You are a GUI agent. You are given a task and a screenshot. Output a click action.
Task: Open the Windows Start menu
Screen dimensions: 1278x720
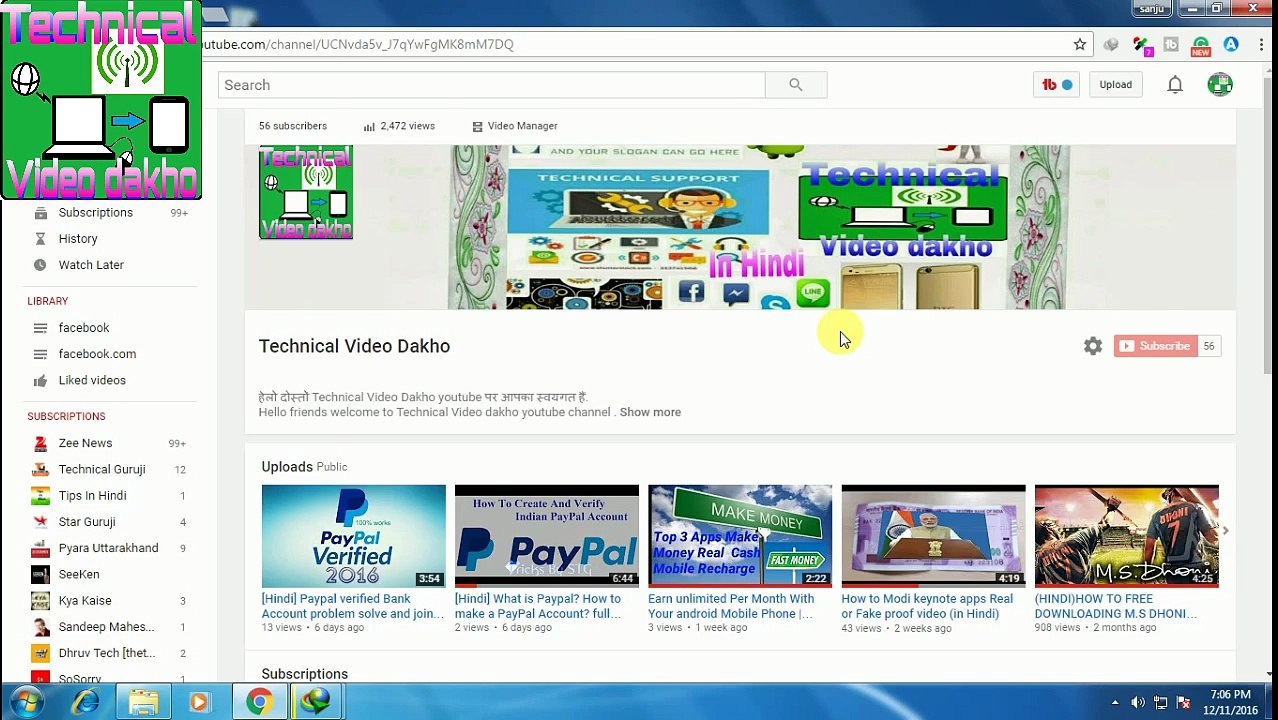27,703
